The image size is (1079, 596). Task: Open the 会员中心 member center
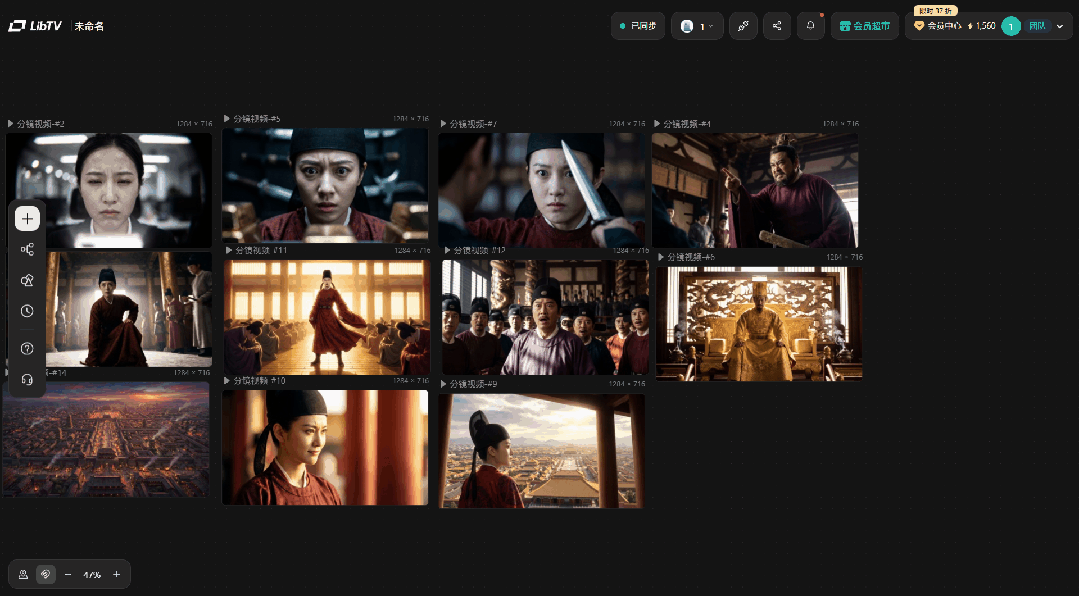[937, 26]
